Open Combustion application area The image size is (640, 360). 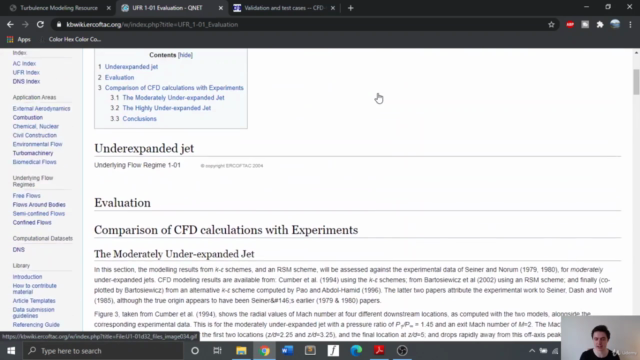tap(28, 118)
